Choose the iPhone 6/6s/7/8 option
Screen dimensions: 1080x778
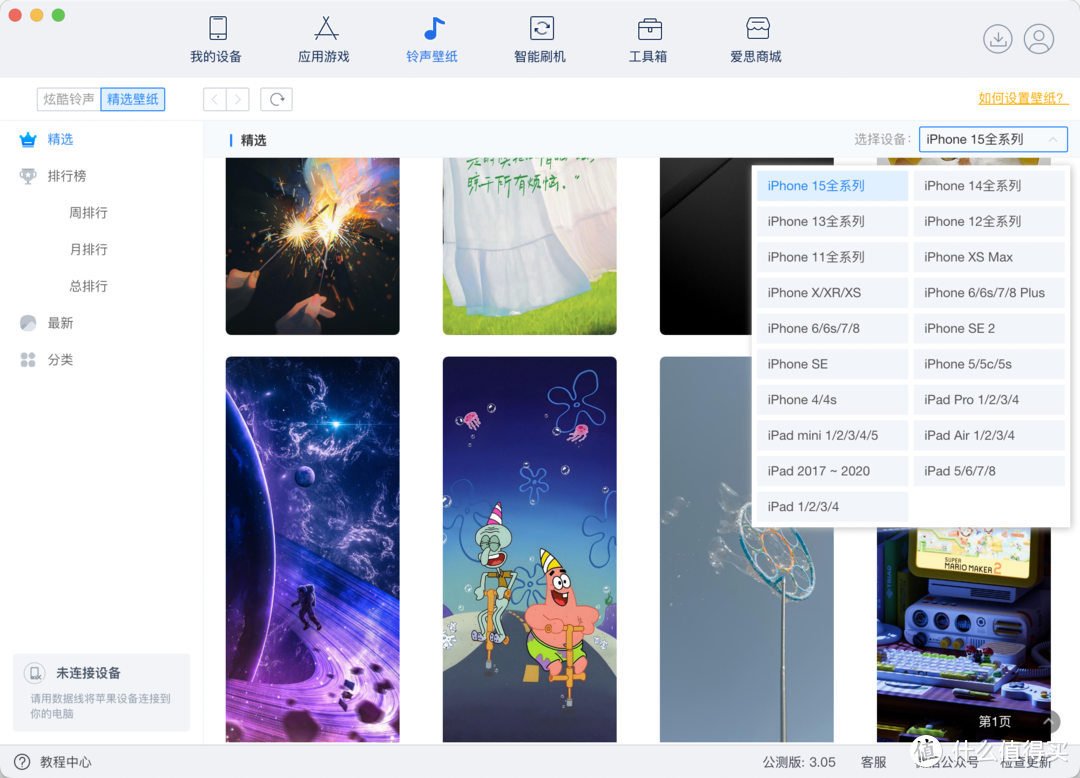[832, 328]
